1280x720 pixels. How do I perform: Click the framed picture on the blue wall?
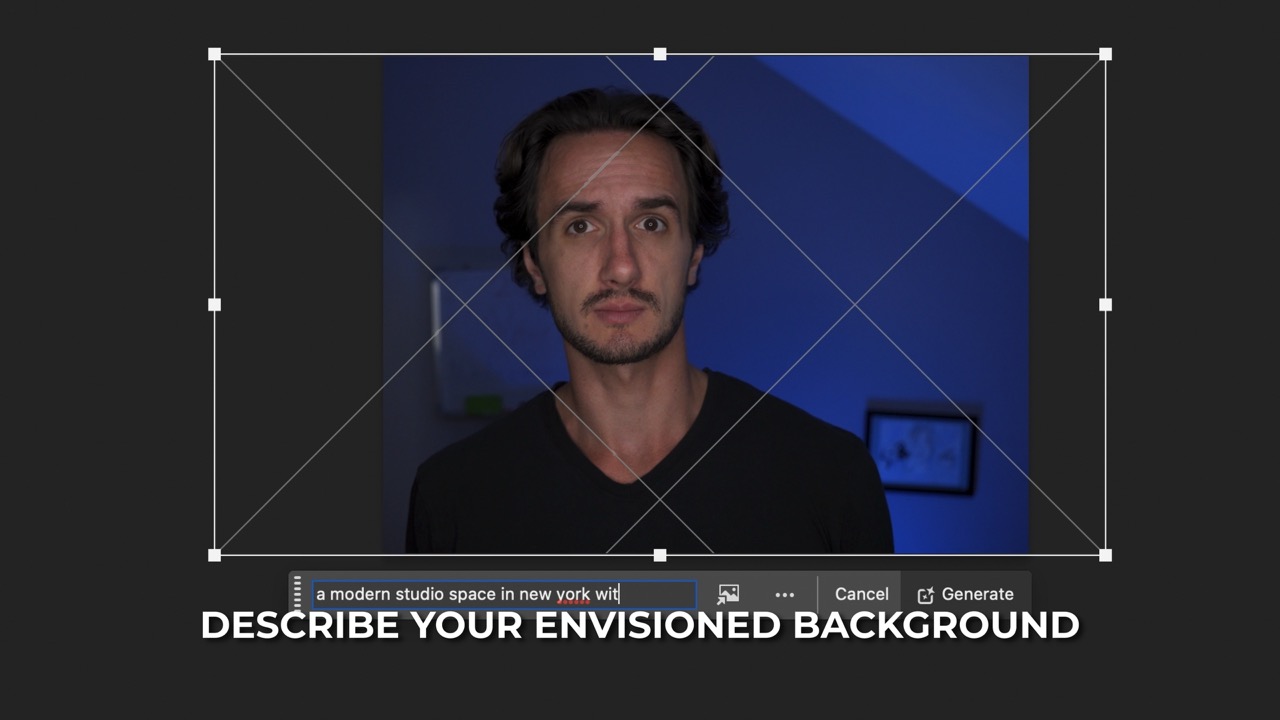pyautogui.click(x=921, y=450)
